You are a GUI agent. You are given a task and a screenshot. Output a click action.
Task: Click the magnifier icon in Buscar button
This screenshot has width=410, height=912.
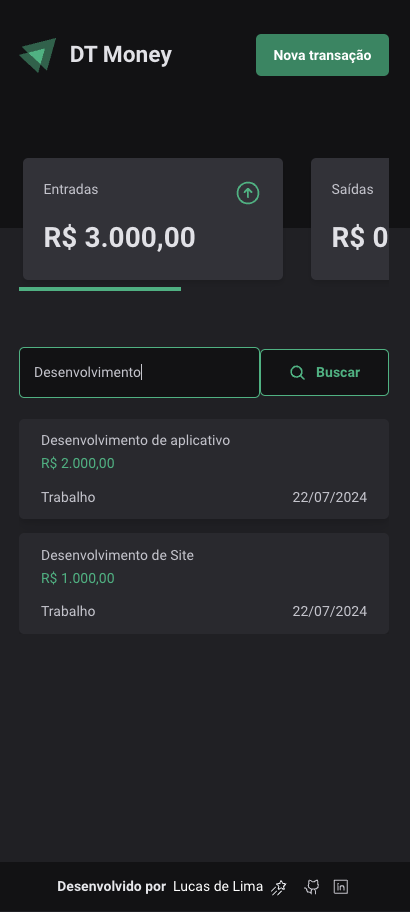coord(297,373)
